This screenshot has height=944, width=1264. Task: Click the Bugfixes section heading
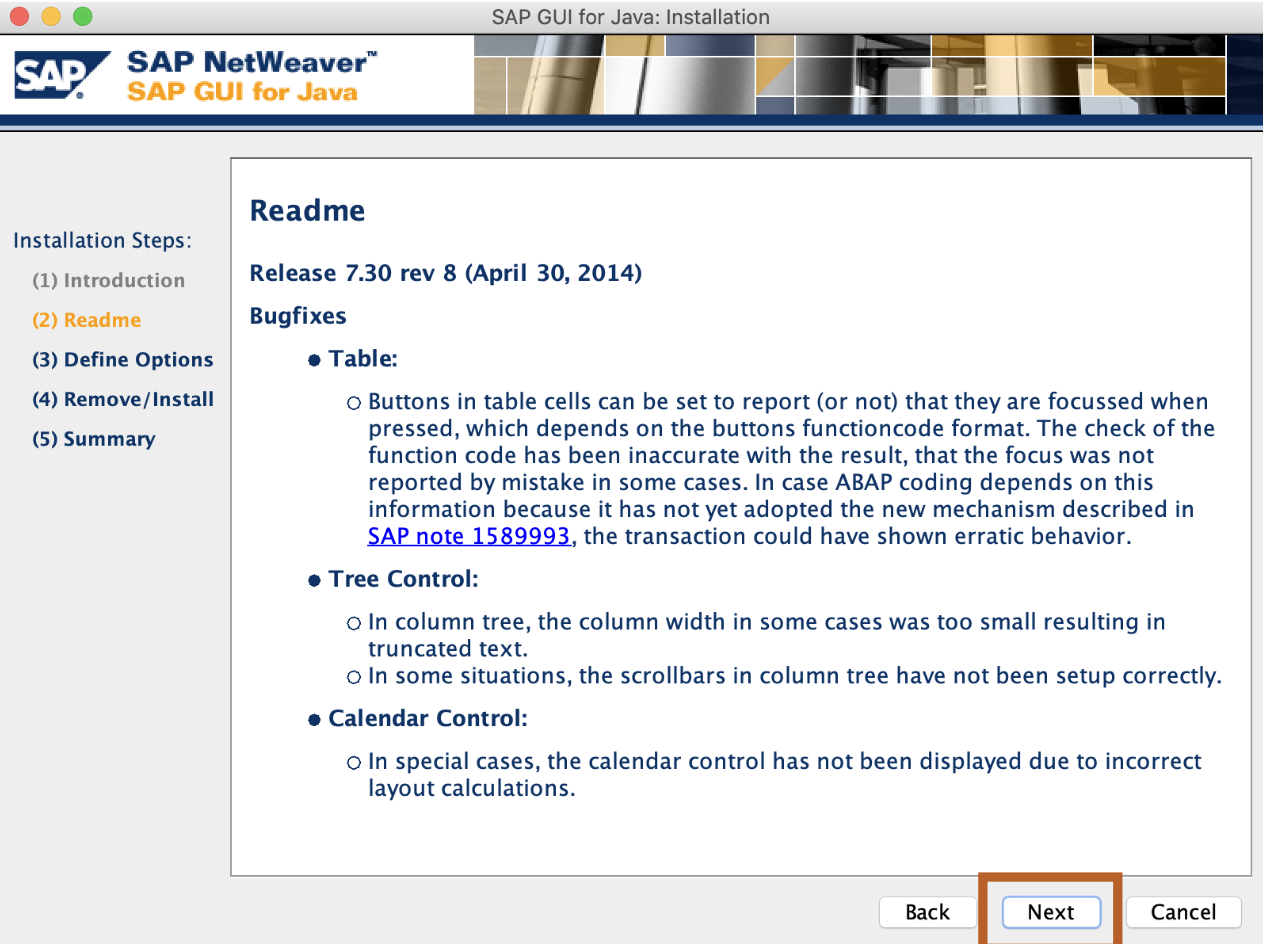click(x=298, y=316)
